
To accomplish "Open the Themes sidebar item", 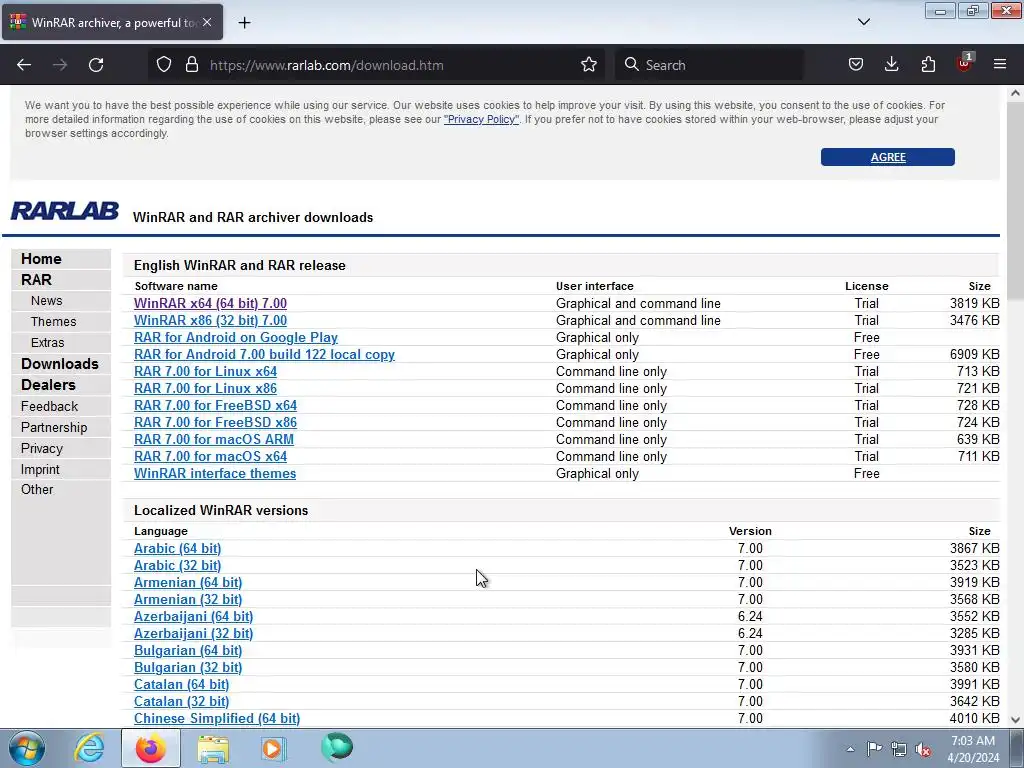I will coord(54,321).
